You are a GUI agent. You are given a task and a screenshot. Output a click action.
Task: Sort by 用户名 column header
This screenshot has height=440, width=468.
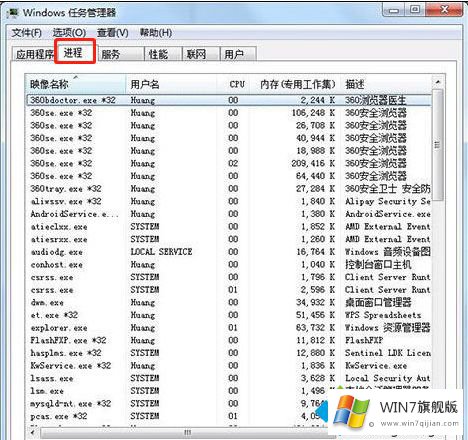point(171,84)
